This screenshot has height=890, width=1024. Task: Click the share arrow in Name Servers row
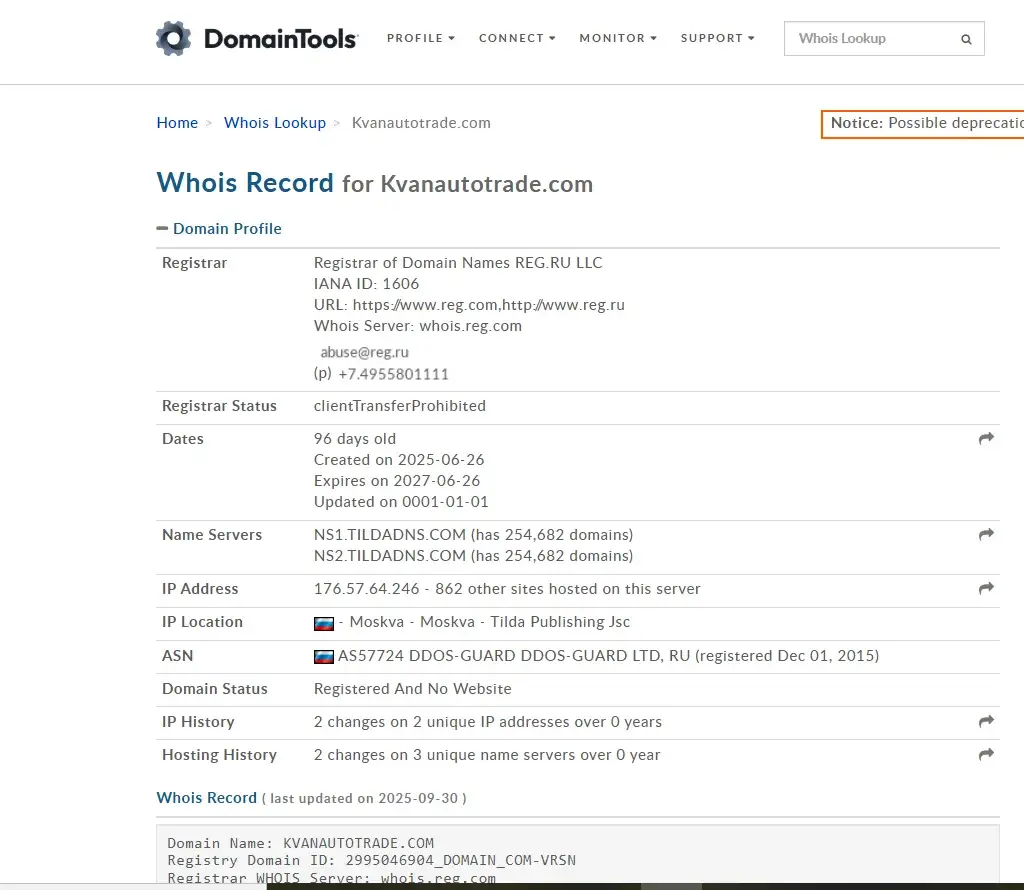pos(986,534)
